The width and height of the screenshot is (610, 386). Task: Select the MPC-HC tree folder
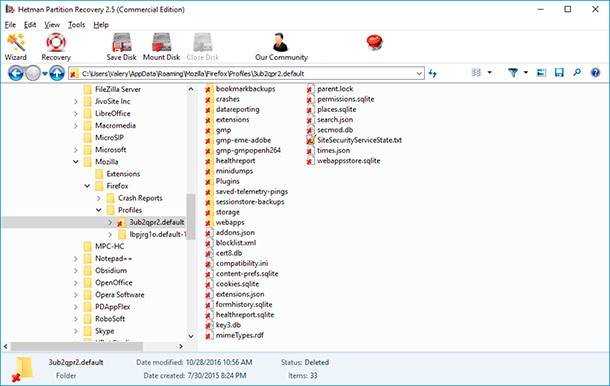click(x=104, y=247)
